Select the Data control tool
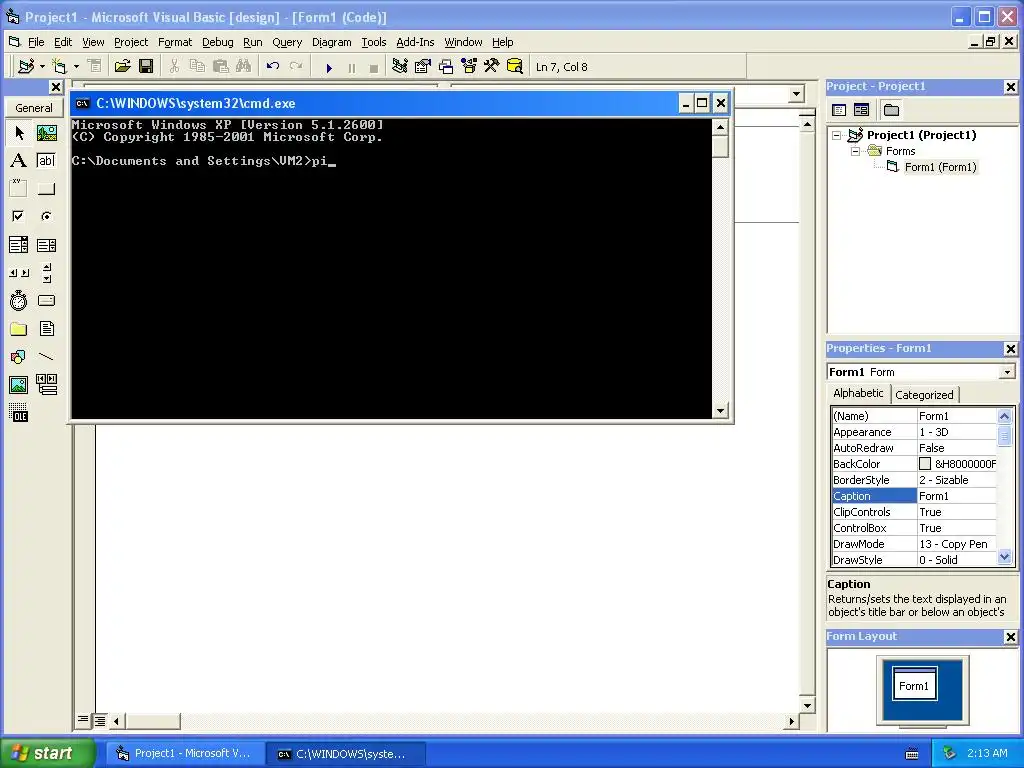 click(x=46, y=385)
